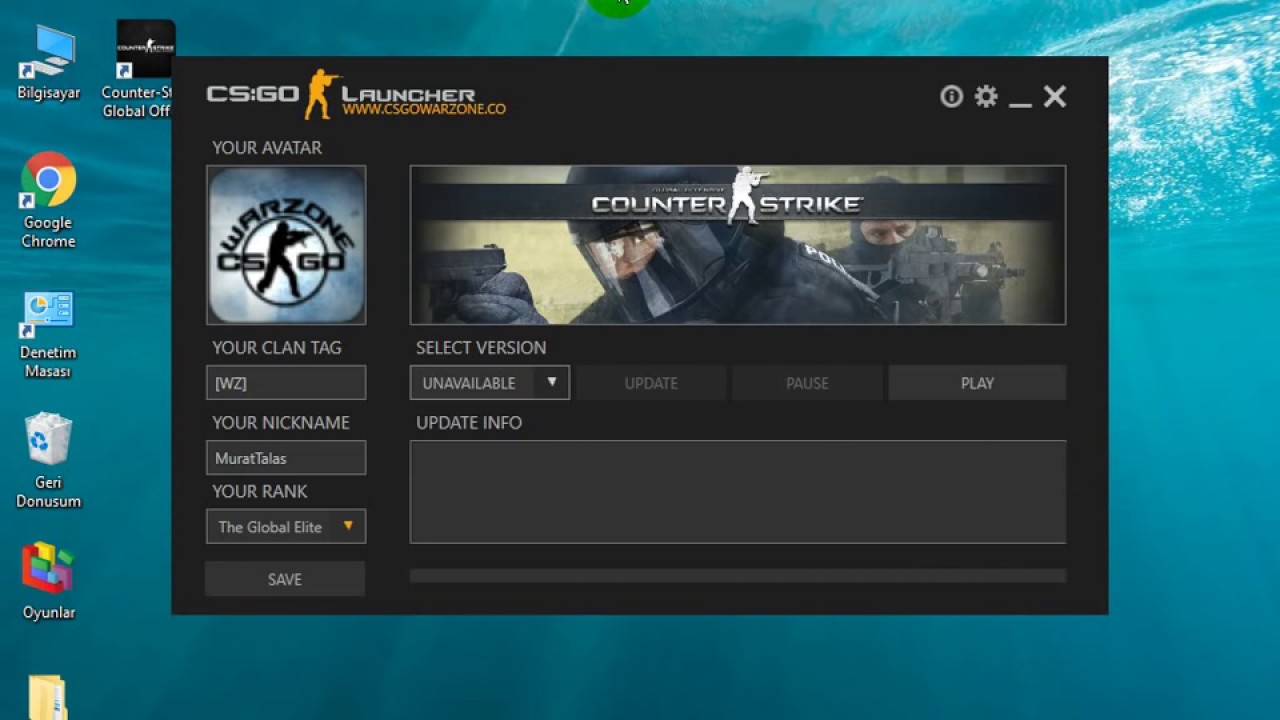Click the PAUSE button

807,383
